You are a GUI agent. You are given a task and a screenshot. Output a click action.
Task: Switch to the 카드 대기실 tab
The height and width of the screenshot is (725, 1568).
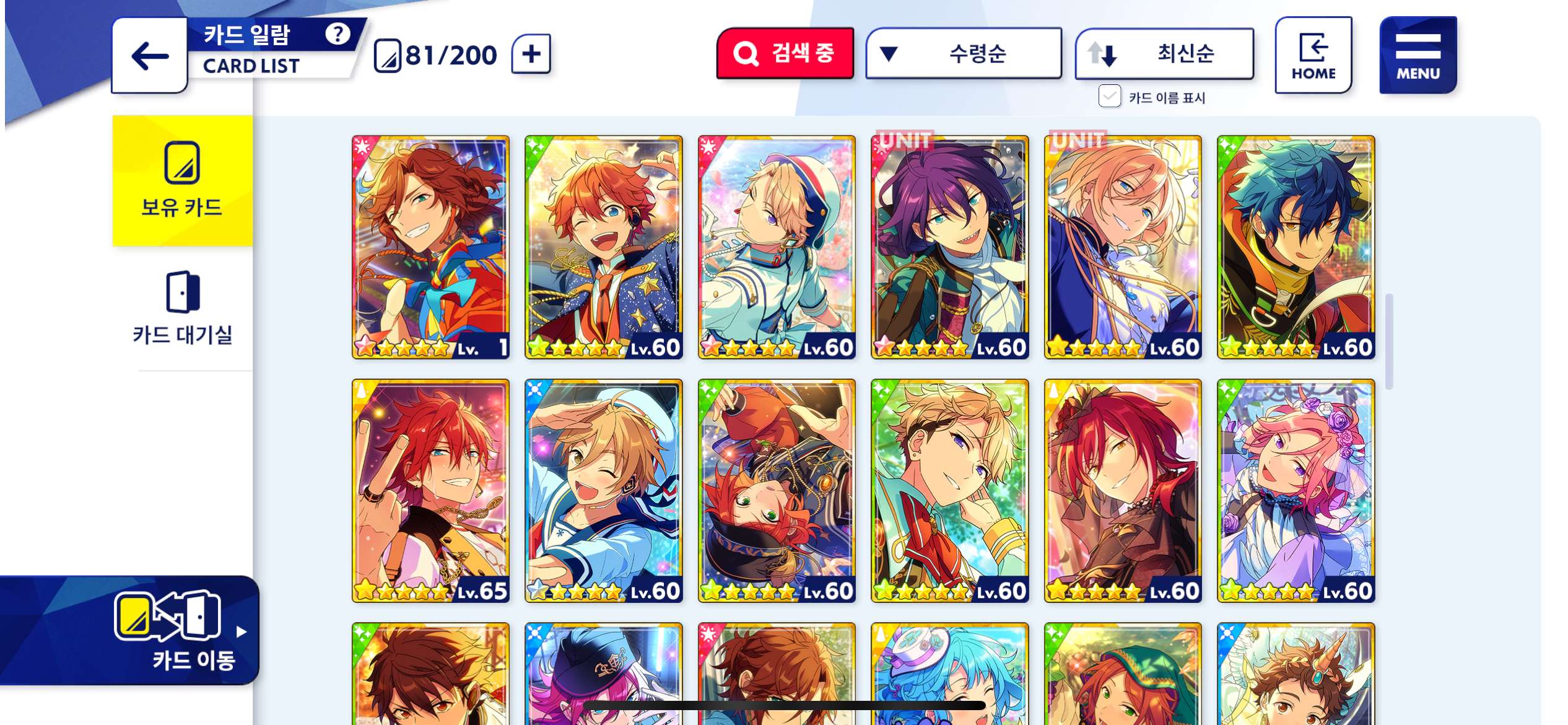coord(182,308)
